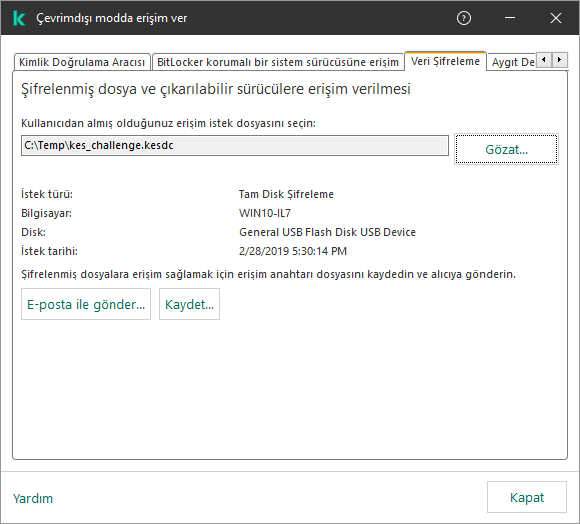
Task: Click the request date 2/28/2019 value
Action: pyautogui.click(x=293, y=251)
